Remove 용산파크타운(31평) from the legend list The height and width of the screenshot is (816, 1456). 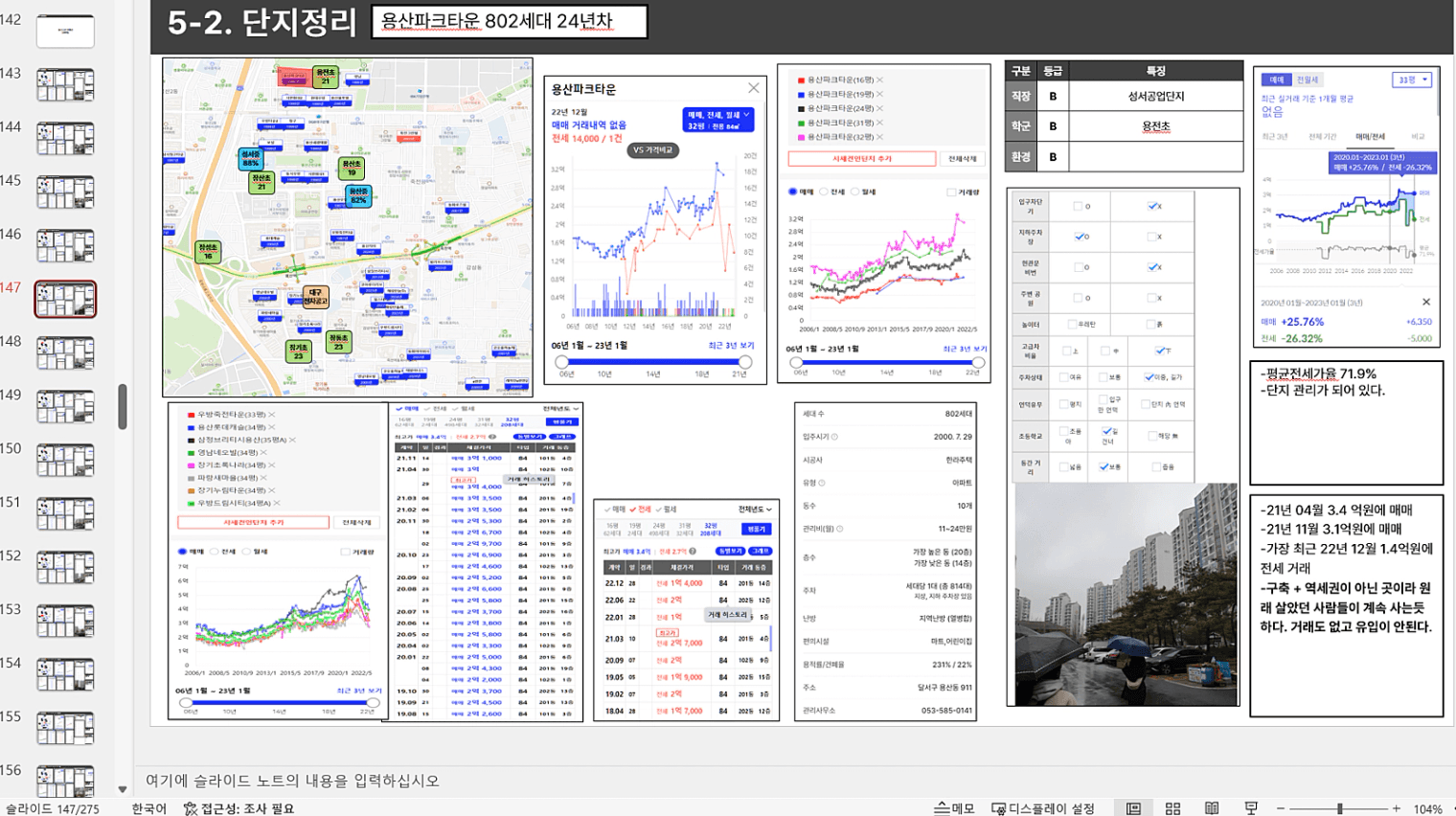point(879,124)
